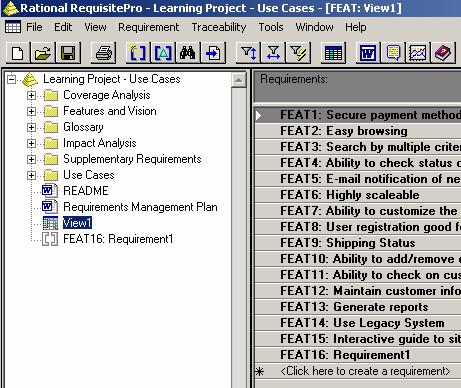This screenshot has height=388, width=461.
Task: Click the Print toolbar icon
Action: [x=104, y=53]
